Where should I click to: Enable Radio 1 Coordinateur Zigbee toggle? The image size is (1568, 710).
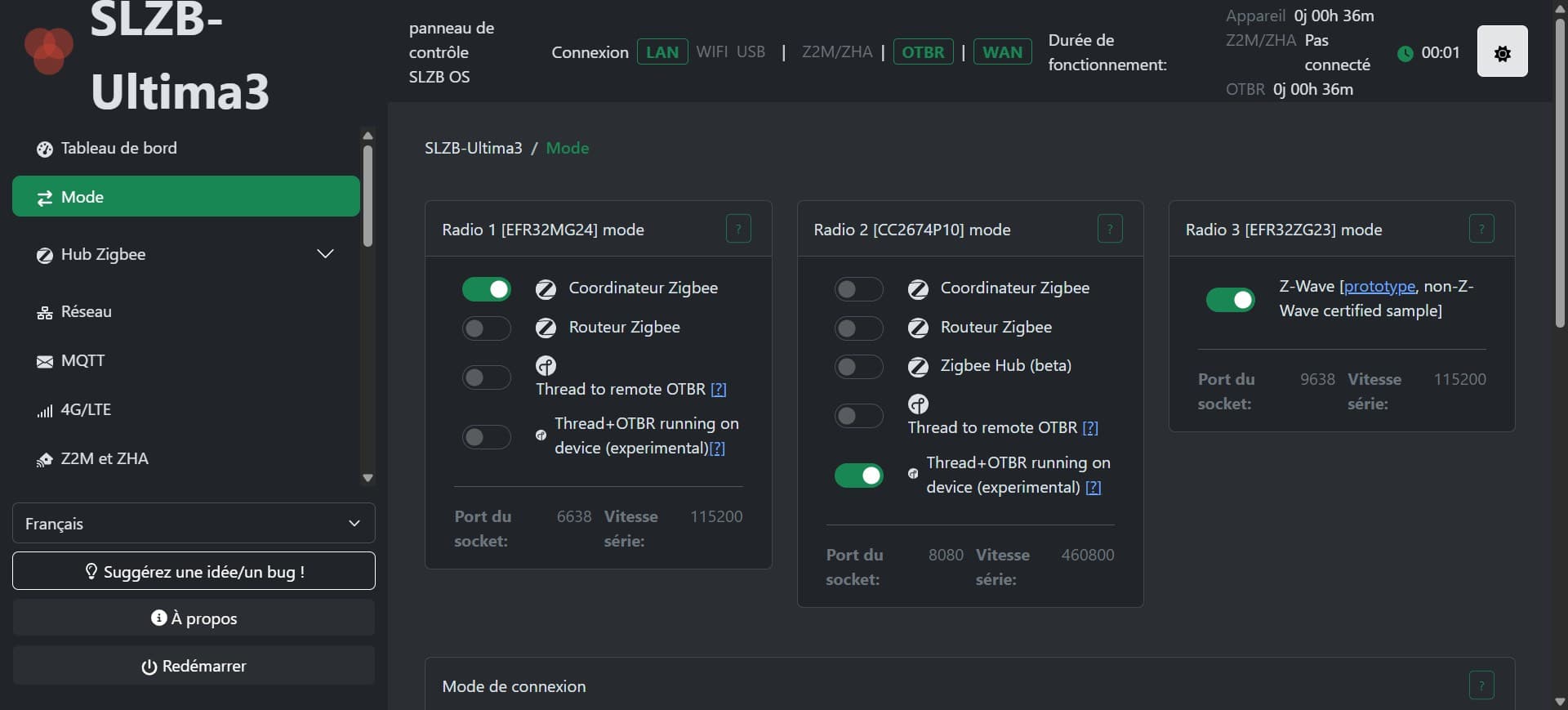point(487,288)
